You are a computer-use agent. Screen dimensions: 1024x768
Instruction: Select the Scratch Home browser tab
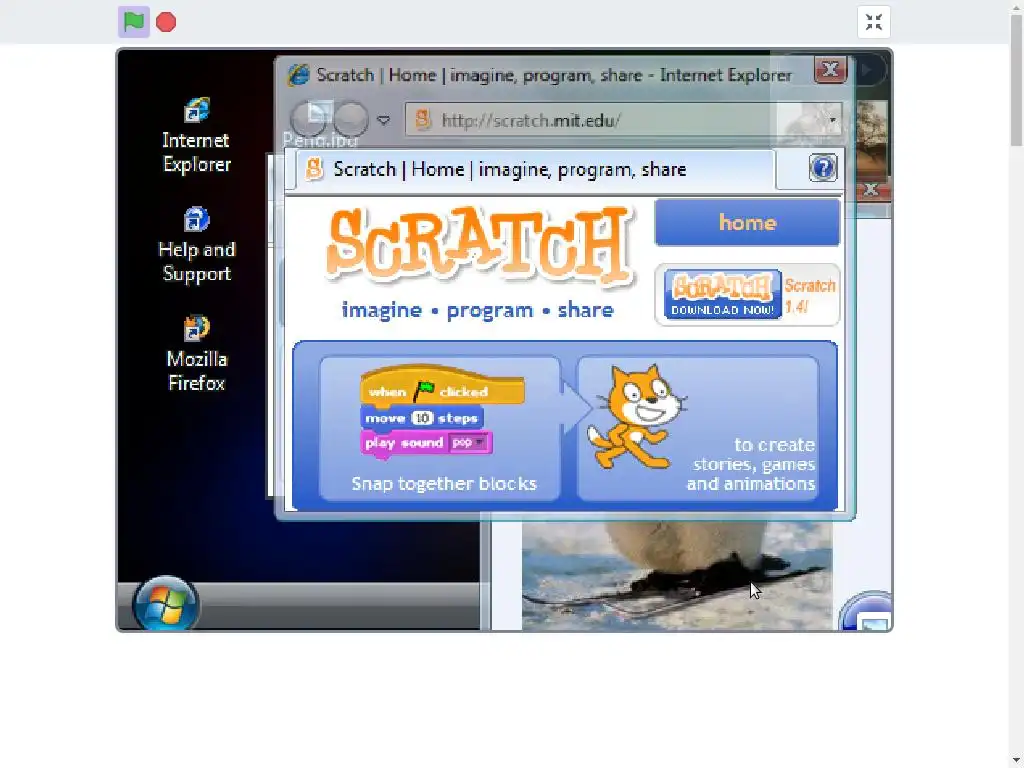tap(534, 170)
